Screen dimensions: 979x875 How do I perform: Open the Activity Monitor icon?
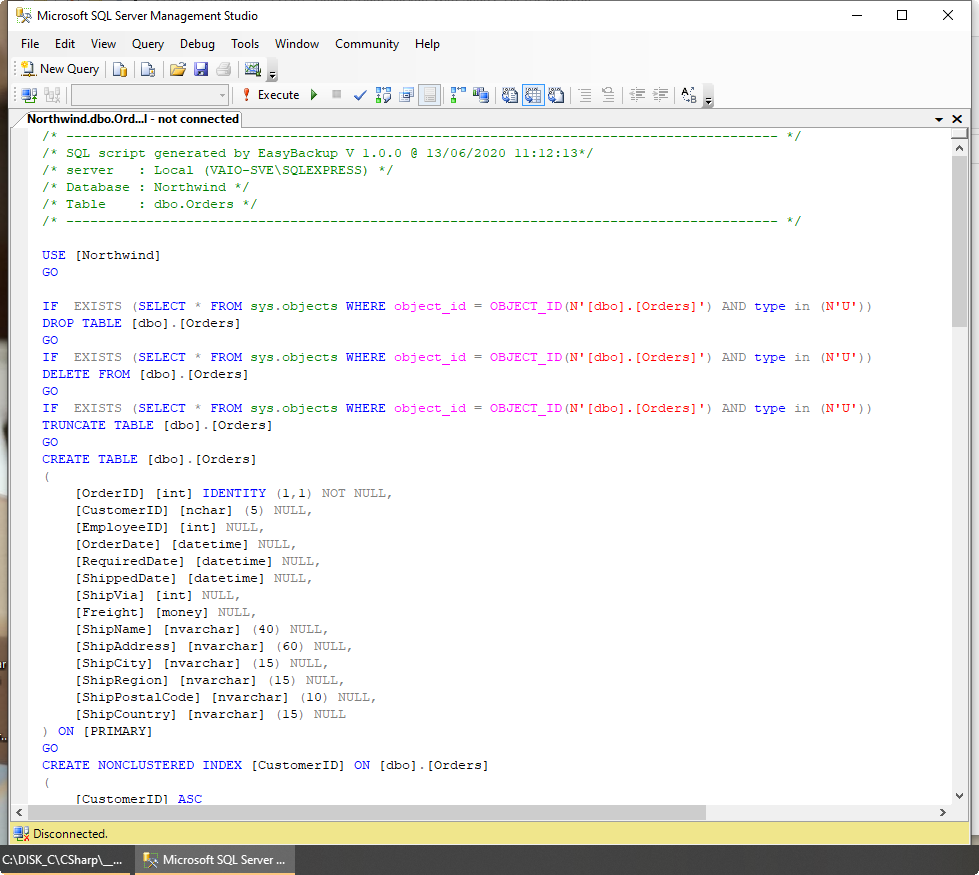click(253, 69)
